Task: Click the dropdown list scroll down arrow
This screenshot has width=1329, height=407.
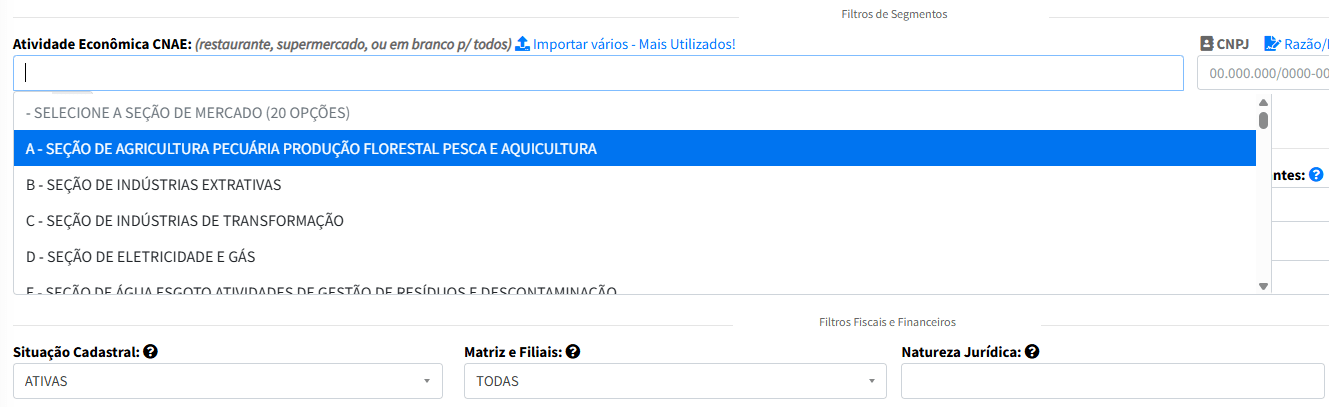Action: point(1263,286)
